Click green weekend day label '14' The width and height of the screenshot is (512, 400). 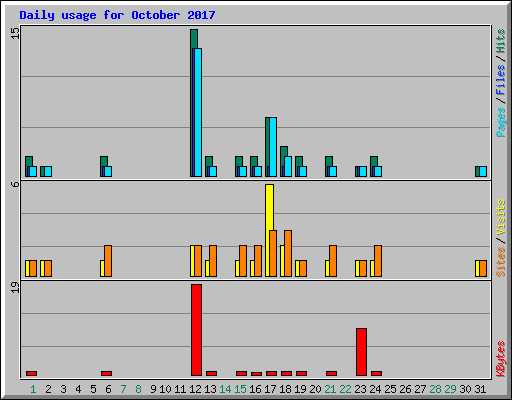tap(225, 389)
